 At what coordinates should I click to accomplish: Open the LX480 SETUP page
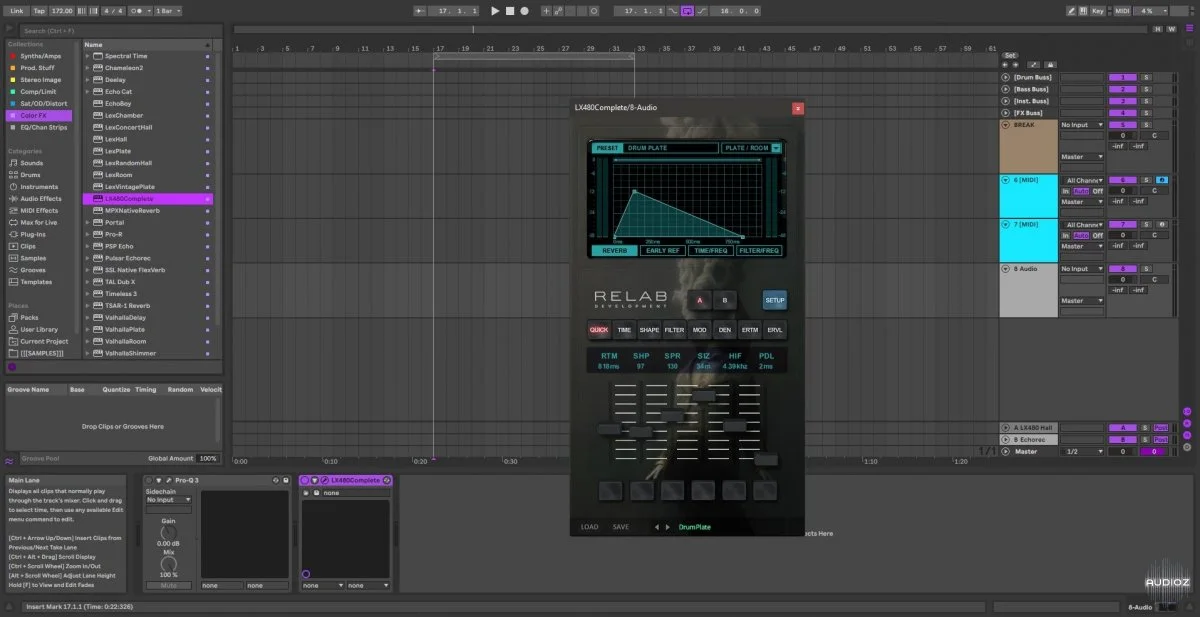775,299
